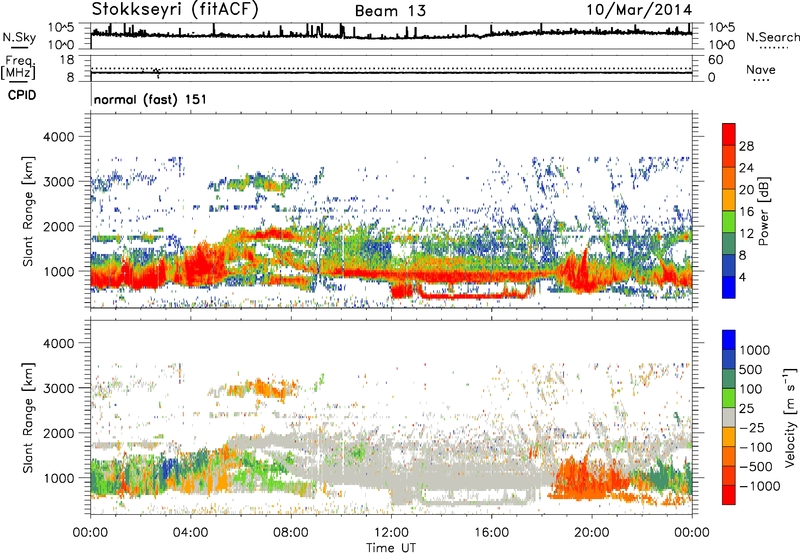Click the Time UT axis title

pos(391,547)
